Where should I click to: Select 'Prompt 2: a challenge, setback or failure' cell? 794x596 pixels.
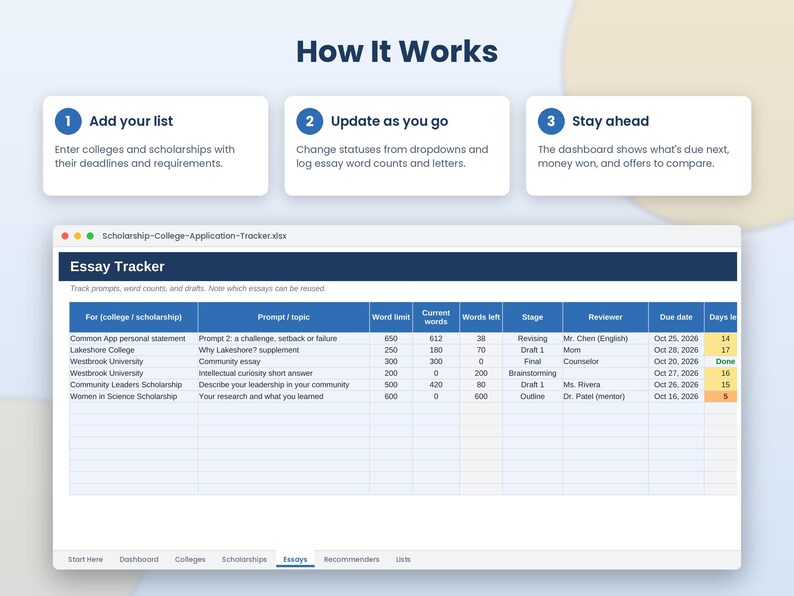pyautogui.click(x=284, y=338)
